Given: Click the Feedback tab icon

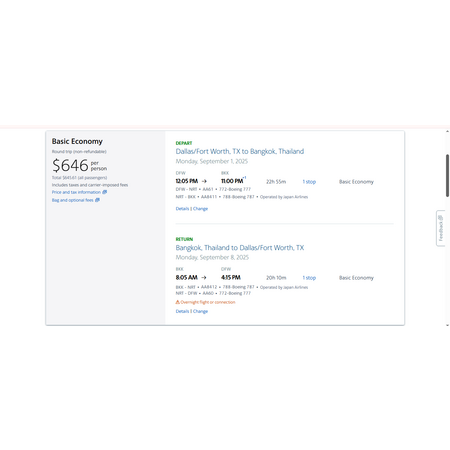Looking at the screenshot, I should (441, 218).
